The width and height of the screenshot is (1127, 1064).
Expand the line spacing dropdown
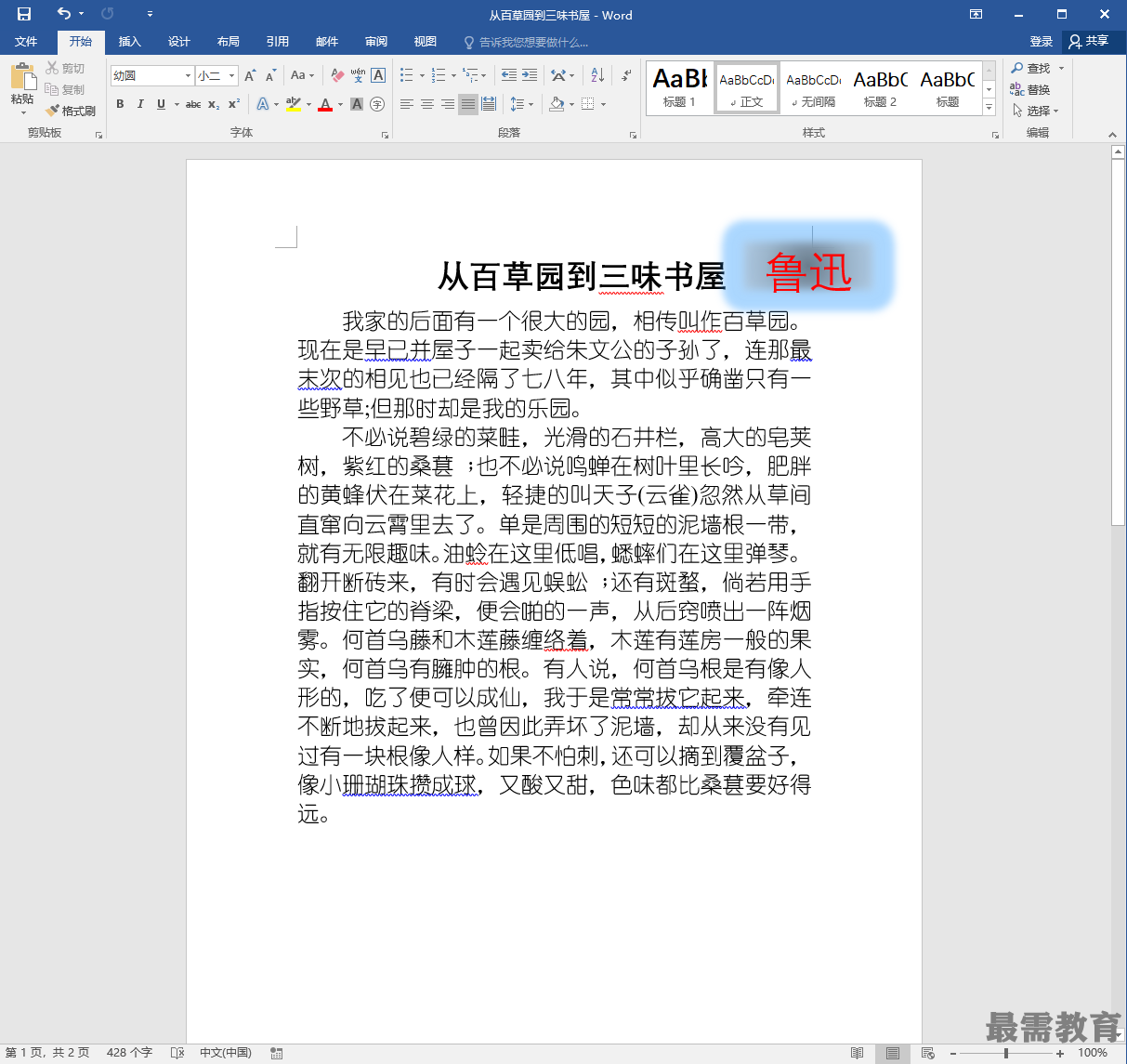531,104
